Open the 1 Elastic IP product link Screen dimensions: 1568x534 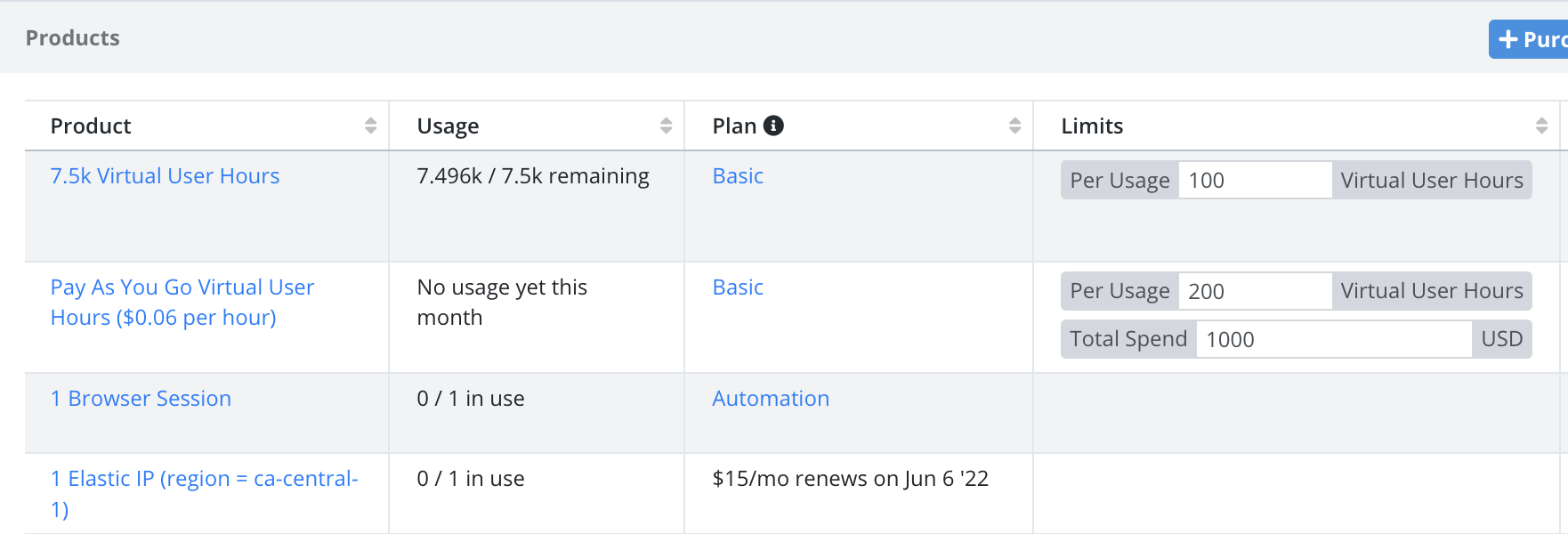[x=205, y=494]
